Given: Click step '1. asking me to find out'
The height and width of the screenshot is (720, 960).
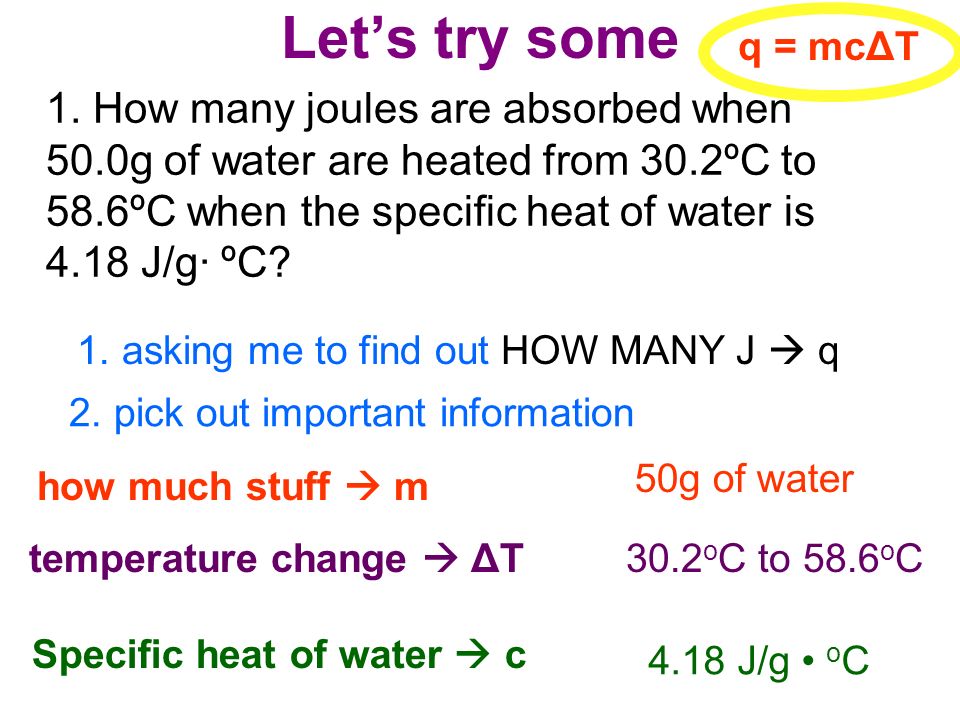Looking at the screenshot, I should 284,351.
